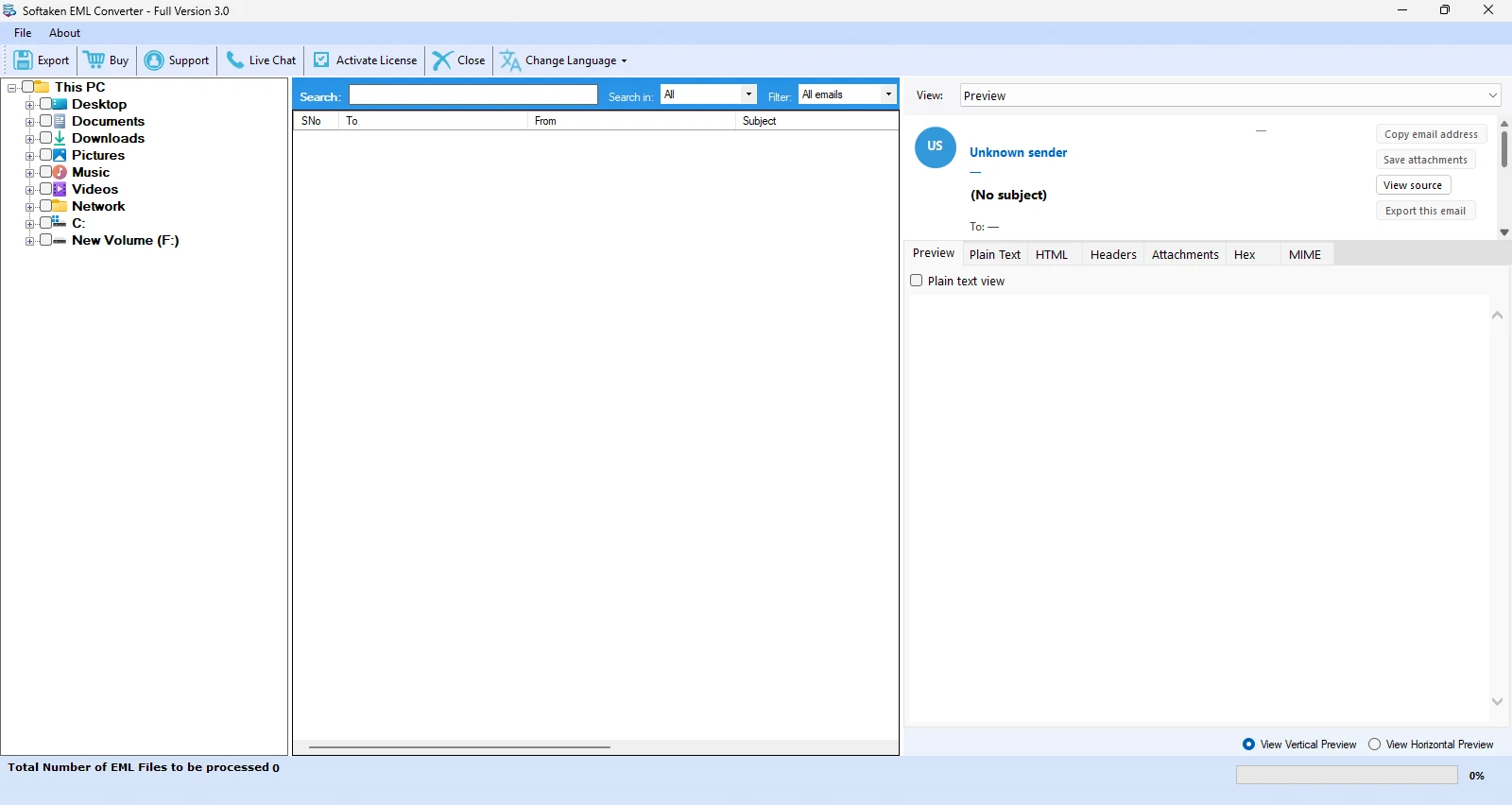The height and width of the screenshot is (805, 1512).
Task: Collapse the This PC tree node
Action: (12, 87)
